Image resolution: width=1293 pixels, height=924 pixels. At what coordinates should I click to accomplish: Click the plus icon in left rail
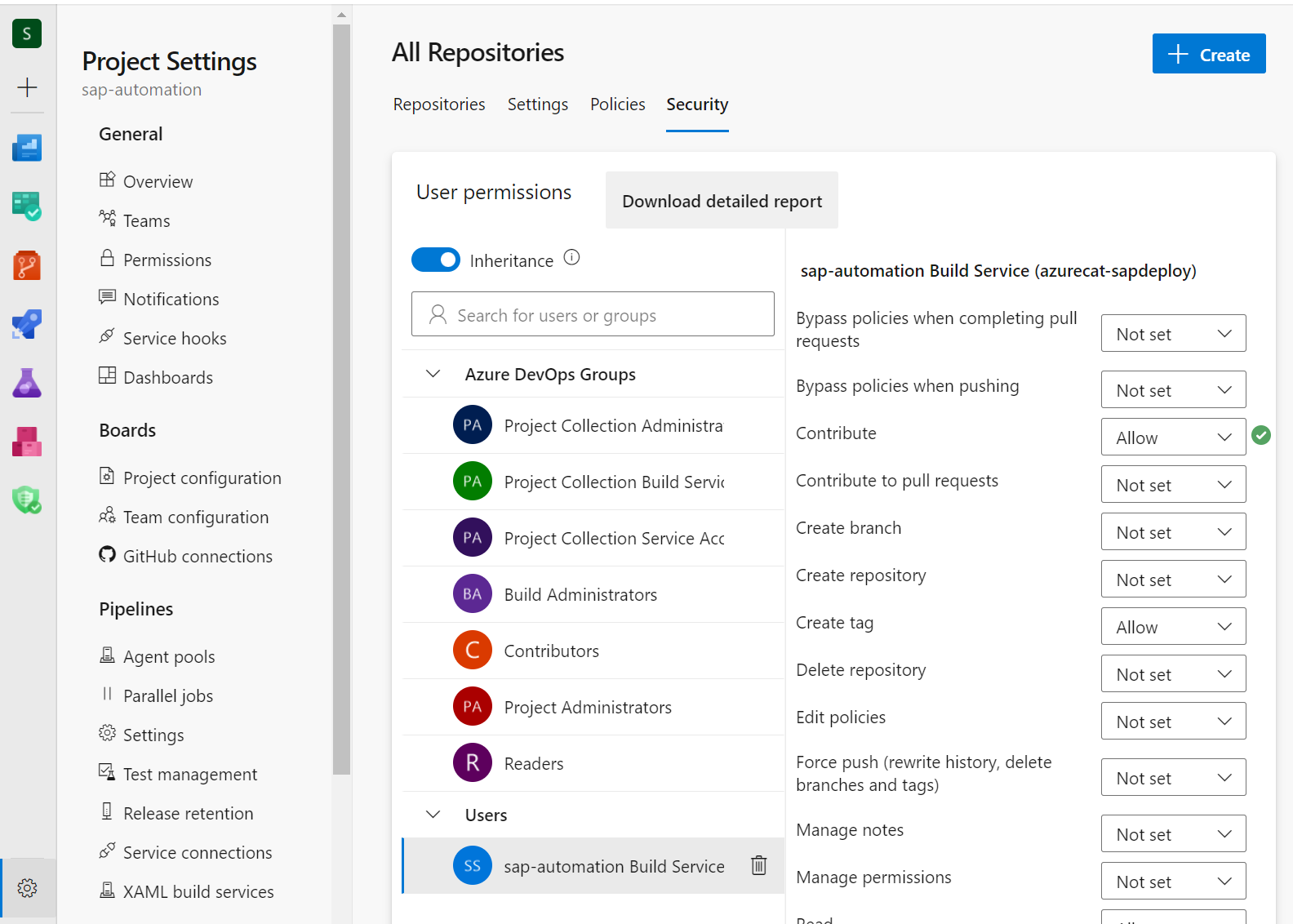click(27, 87)
